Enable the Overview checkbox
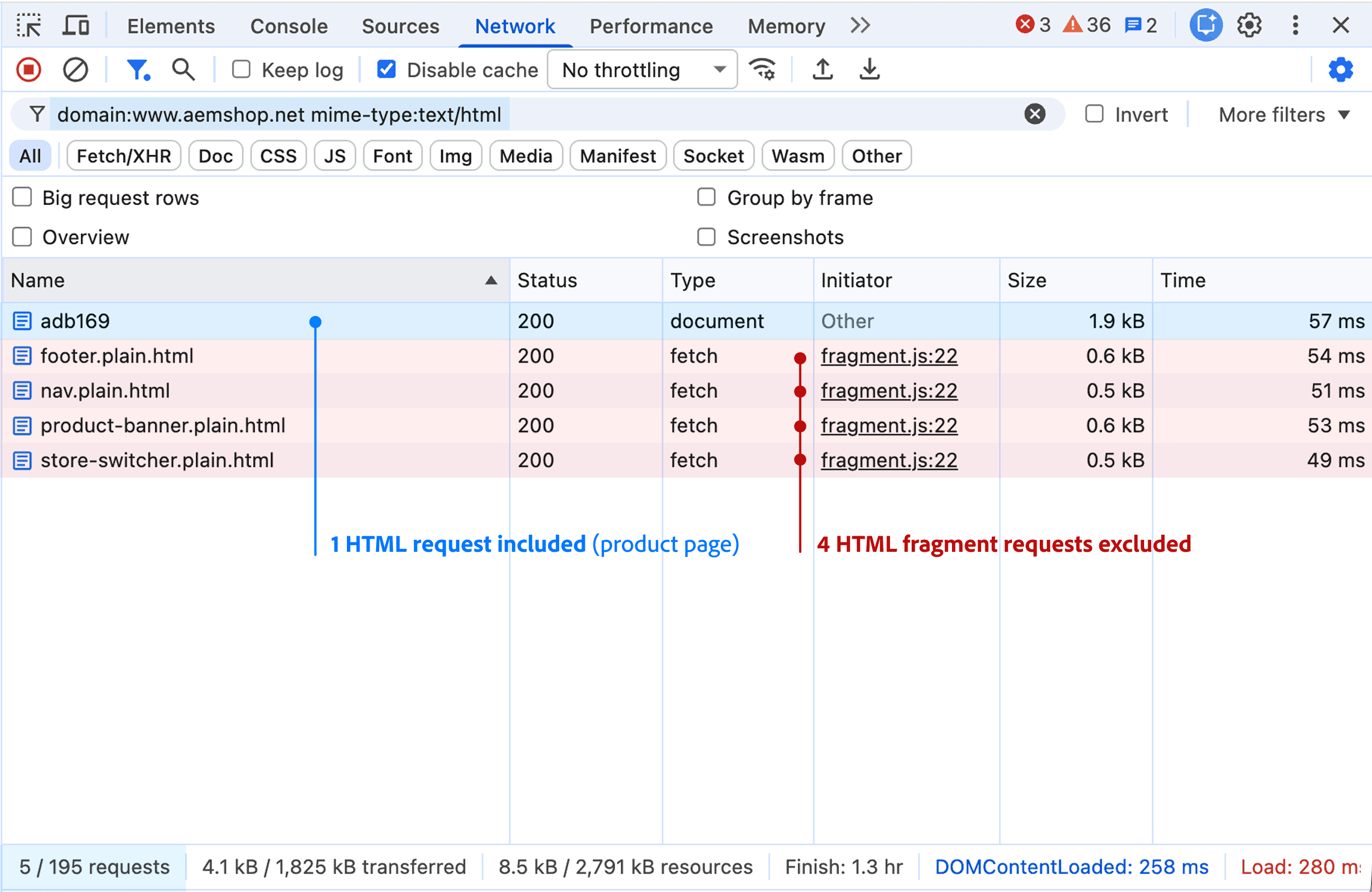Viewport: 1372px width, 892px height. coord(22,237)
